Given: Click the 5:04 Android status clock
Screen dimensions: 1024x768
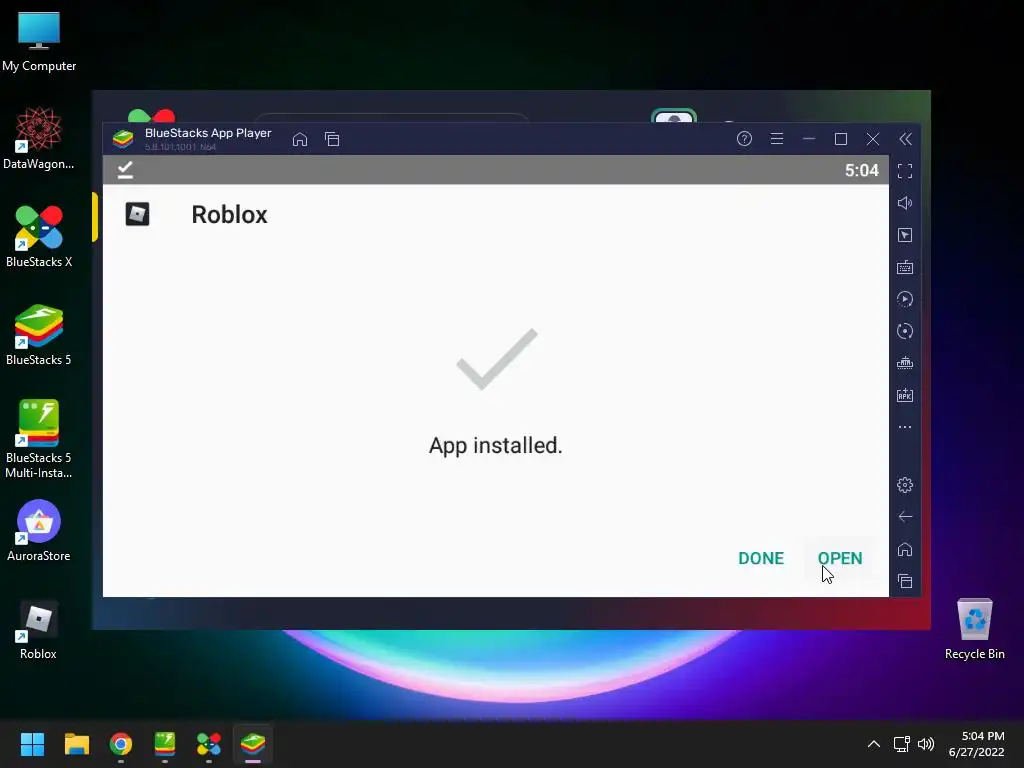Looking at the screenshot, I should coord(861,170).
